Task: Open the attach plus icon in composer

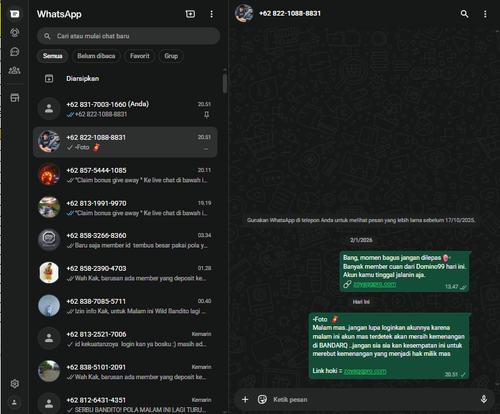Action: 245,399
